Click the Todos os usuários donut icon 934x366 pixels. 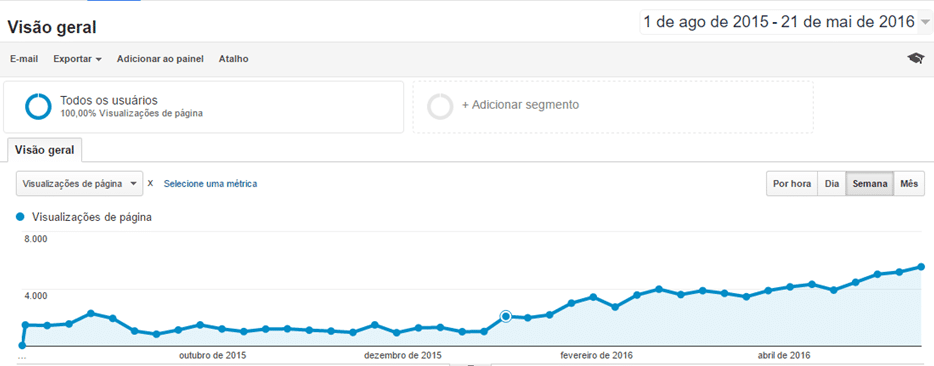coord(39,107)
